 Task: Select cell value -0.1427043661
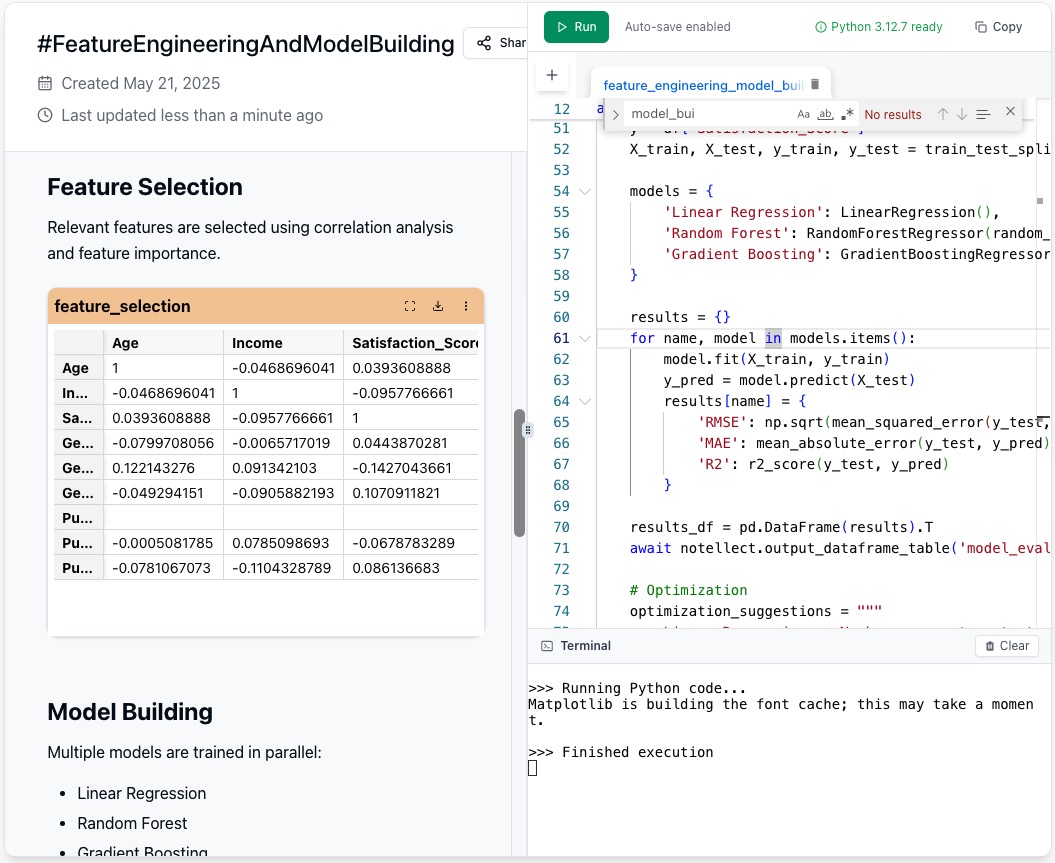(411, 468)
